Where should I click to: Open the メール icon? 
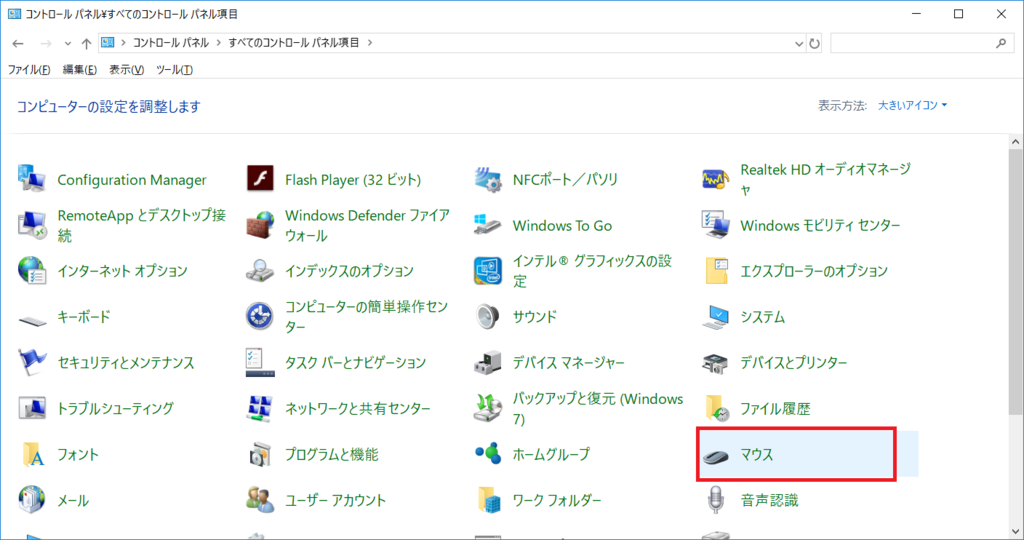[31, 500]
